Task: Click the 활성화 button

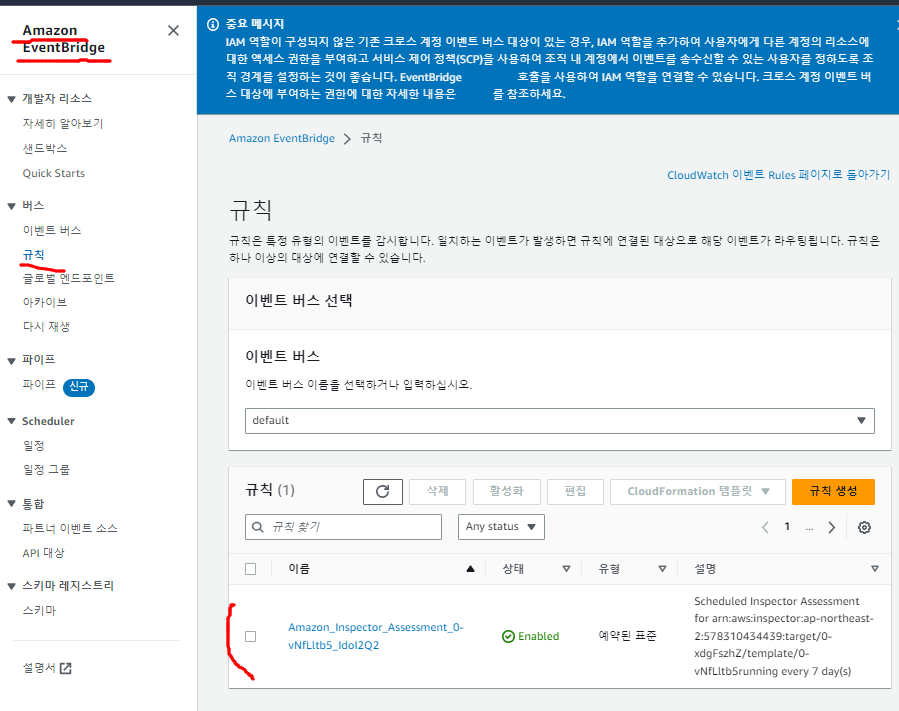Action: click(506, 492)
